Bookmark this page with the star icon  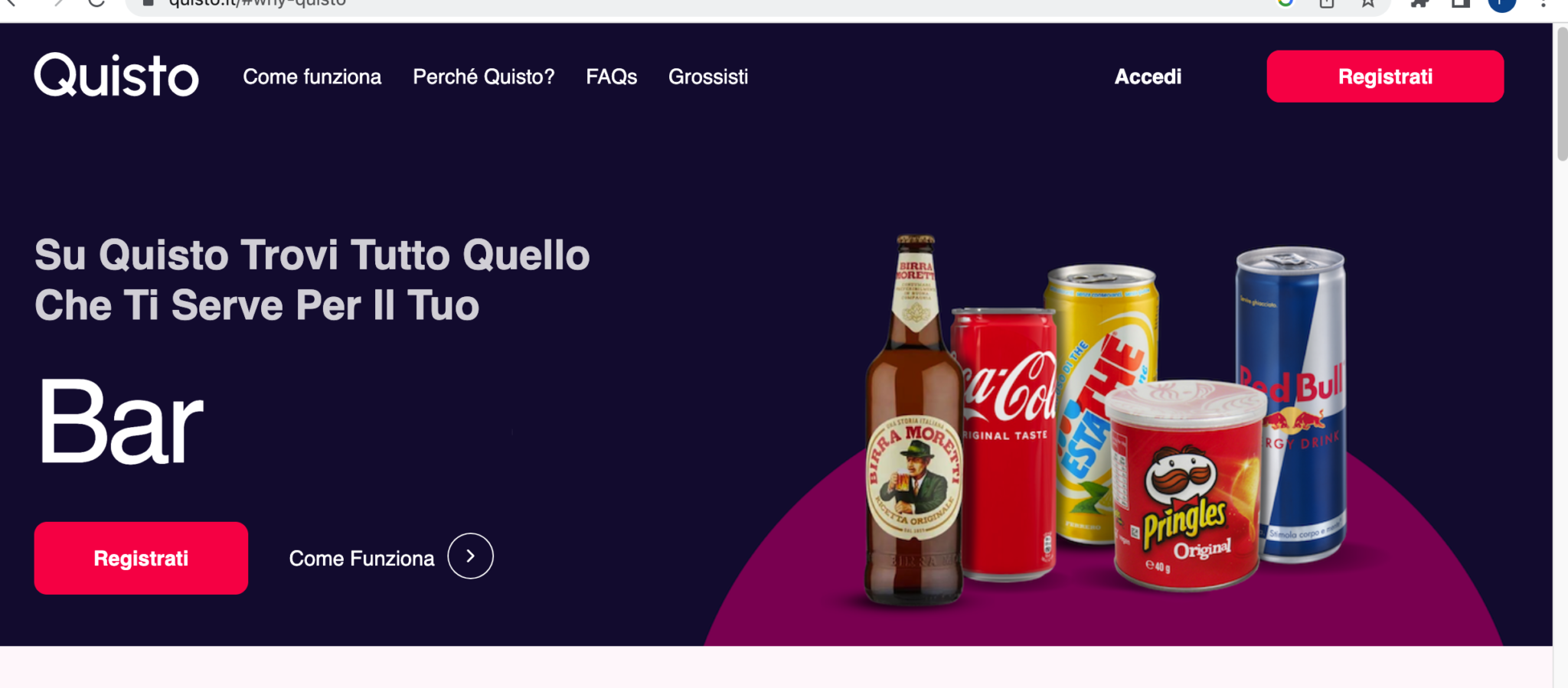point(1367,3)
